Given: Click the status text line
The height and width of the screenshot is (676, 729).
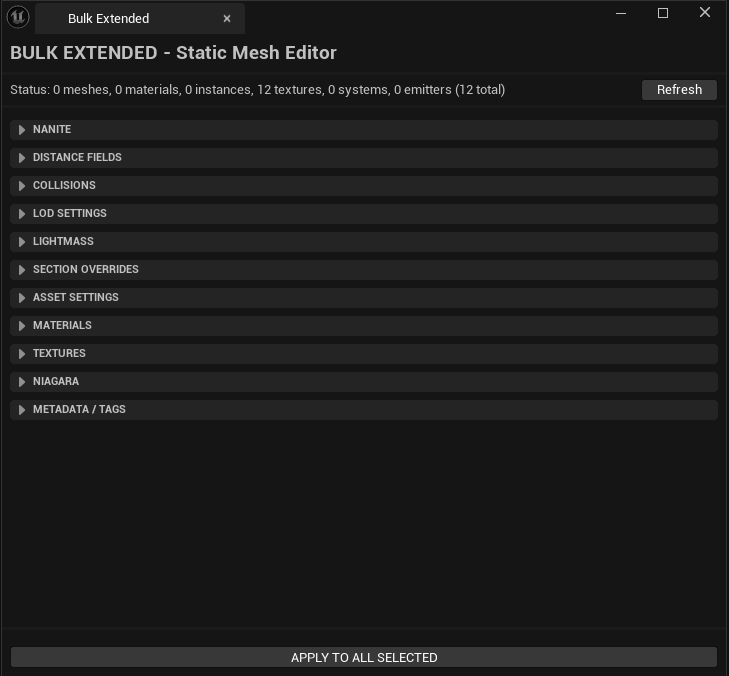Looking at the screenshot, I should pos(258,90).
